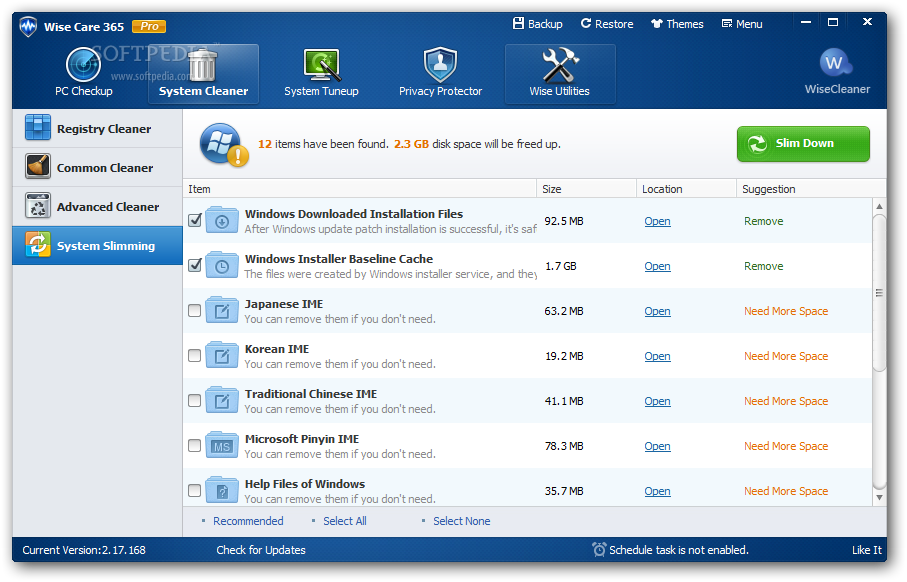This screenshot has height=582, width=907.
Task: Click the Wise Care 365 logo icon
Action: click(28, 27)
